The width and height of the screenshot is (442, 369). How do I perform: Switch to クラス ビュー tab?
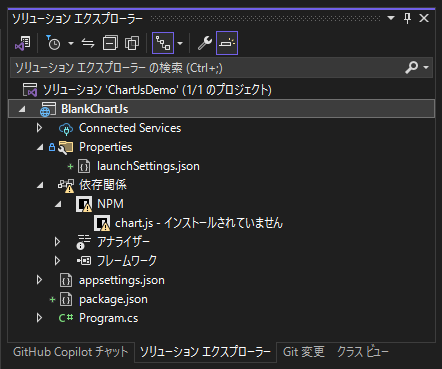pyautogui.click(x=363, y=352)
